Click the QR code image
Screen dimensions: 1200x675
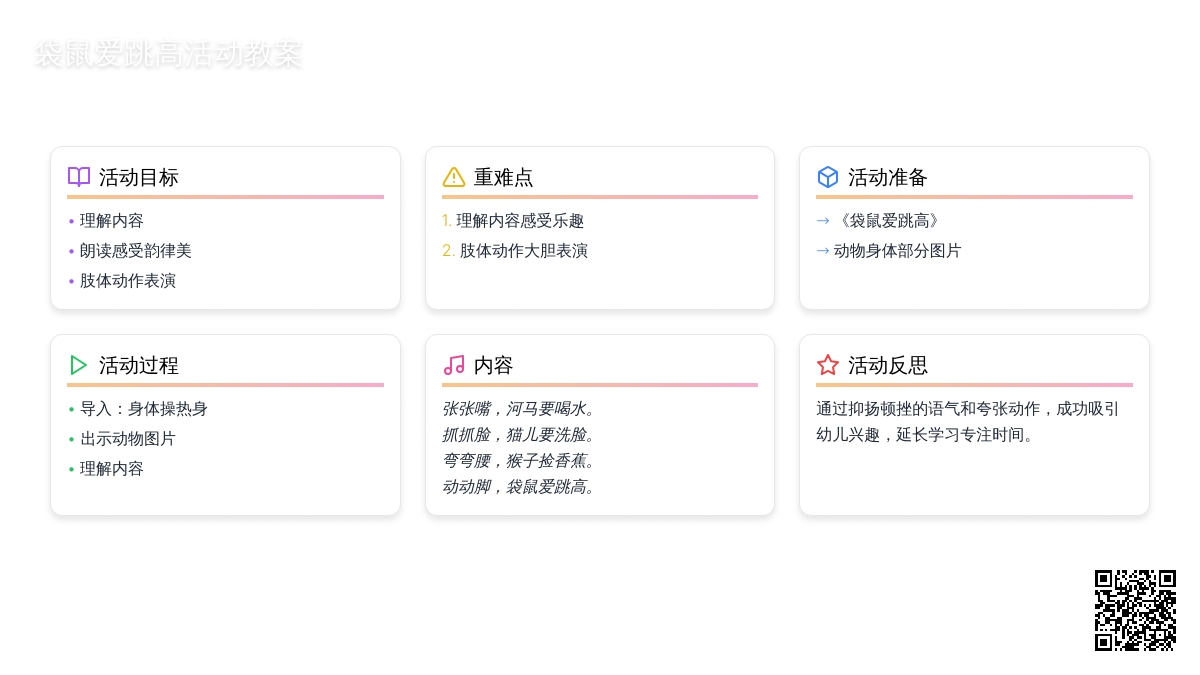tap(1135, 610)
